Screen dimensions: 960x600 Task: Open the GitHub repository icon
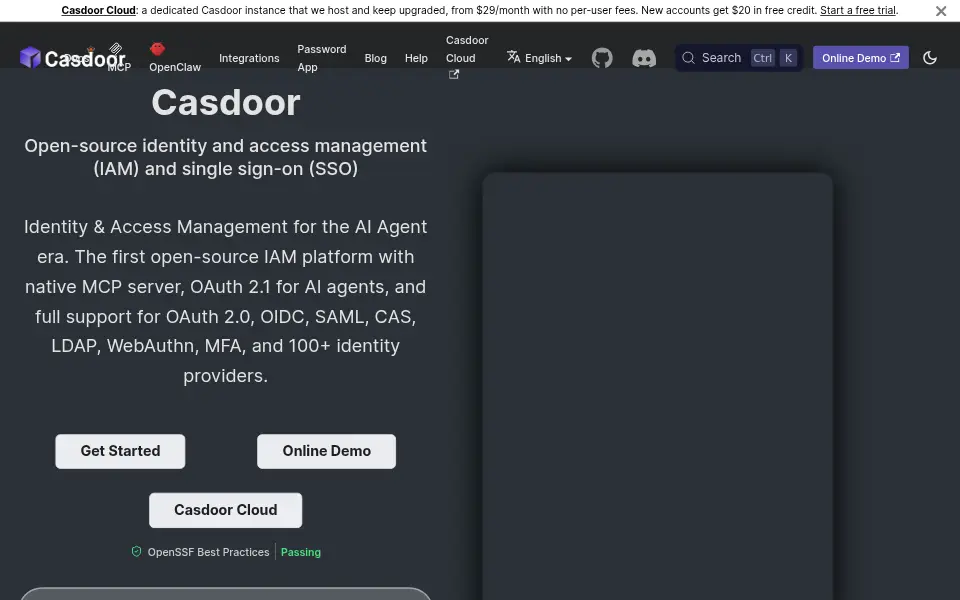[602, 58]
